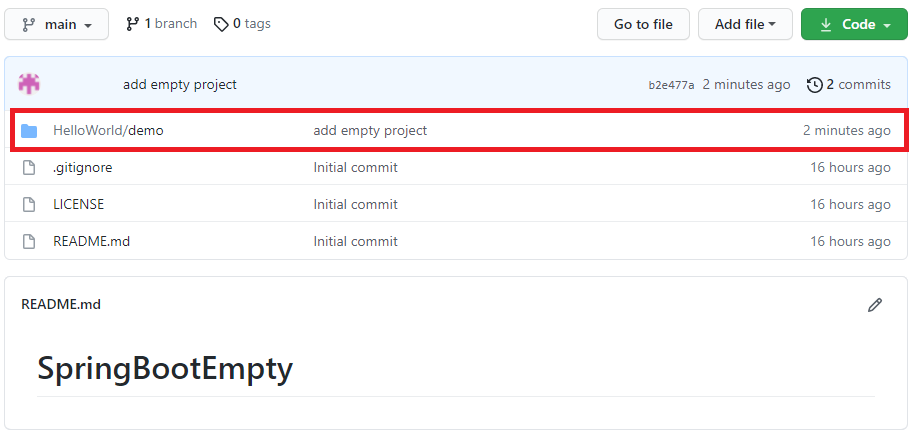The width and height of the screenshot is (916, 439).
Task: Open Initial commit link in LICENSE row
Action: pos(355,205)
